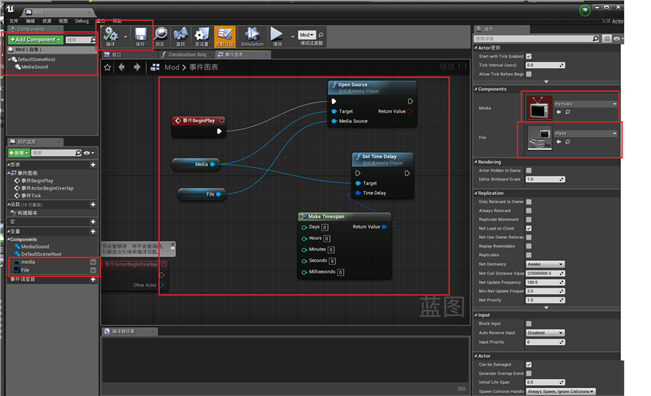Open Auto Receive Input Disabled dropdown
The height and width of the screenshot is (396, 651).
(545, 332)
